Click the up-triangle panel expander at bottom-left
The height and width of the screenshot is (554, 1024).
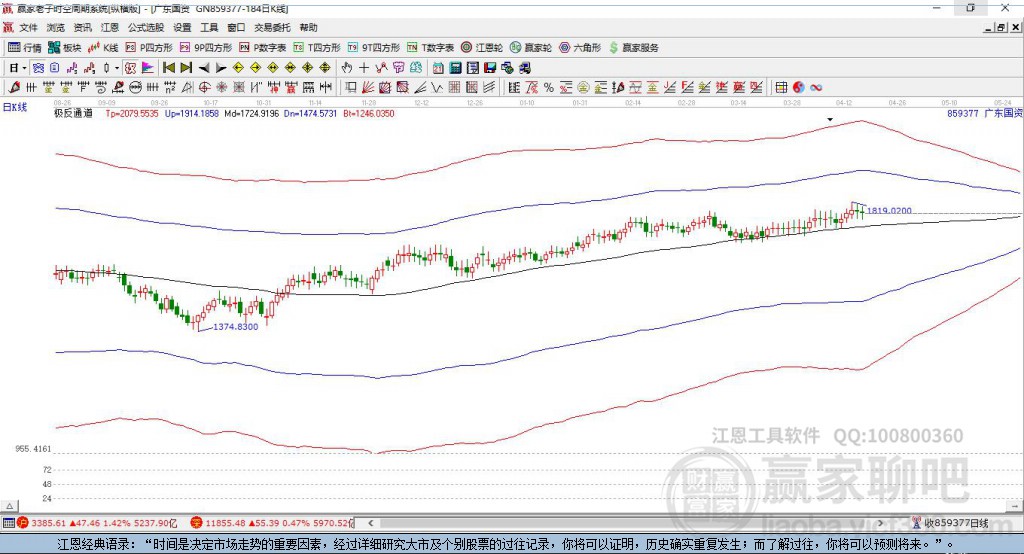click(x=9, y=506)
